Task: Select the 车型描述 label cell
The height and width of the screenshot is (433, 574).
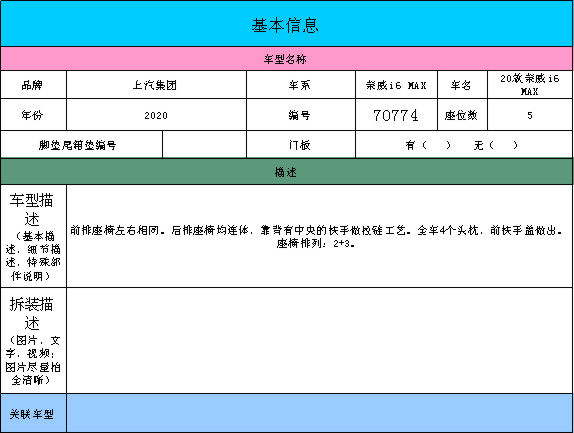Action: click(x=33, y=236)
